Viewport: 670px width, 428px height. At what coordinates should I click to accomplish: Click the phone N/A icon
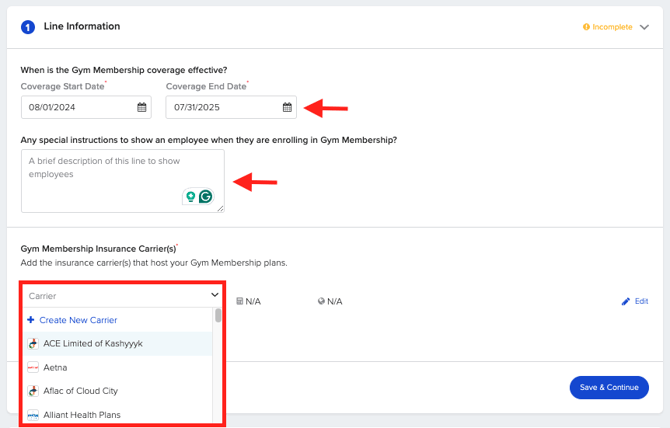[x=240, y=301]
